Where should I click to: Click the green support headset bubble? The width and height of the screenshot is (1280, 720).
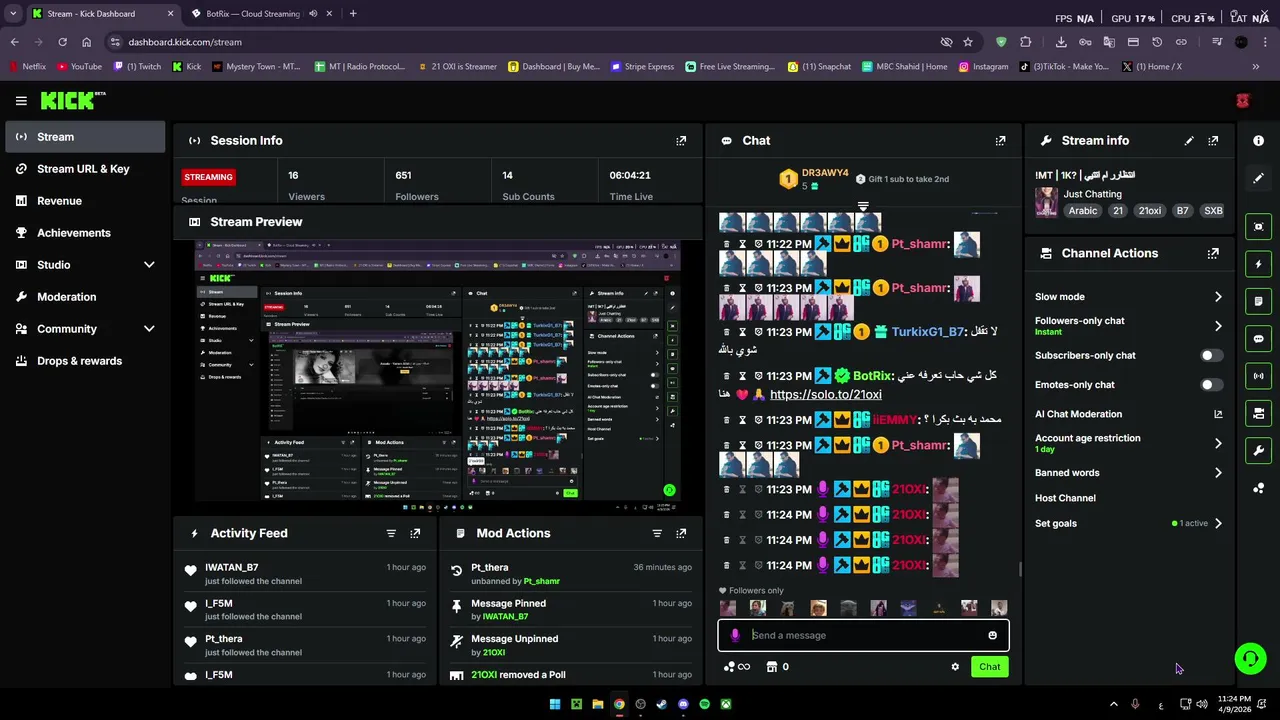tap(1250, 658)
